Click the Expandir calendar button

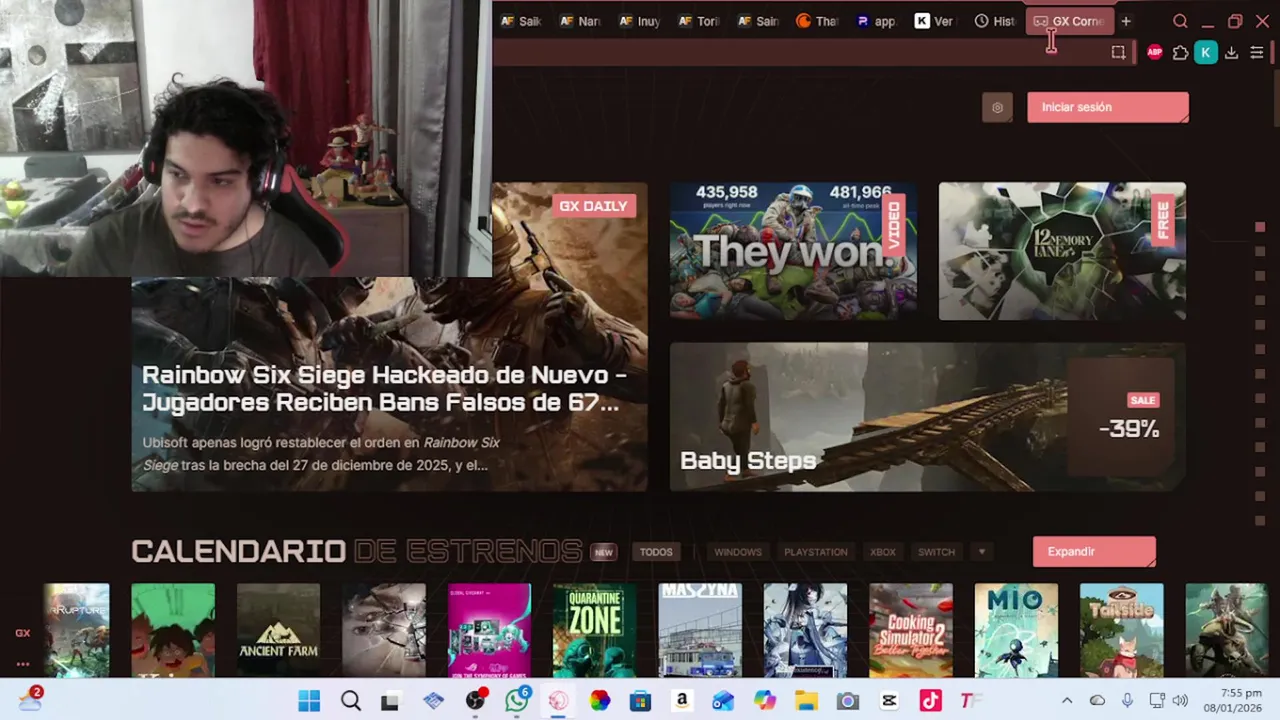click(x=1094, y=552)
